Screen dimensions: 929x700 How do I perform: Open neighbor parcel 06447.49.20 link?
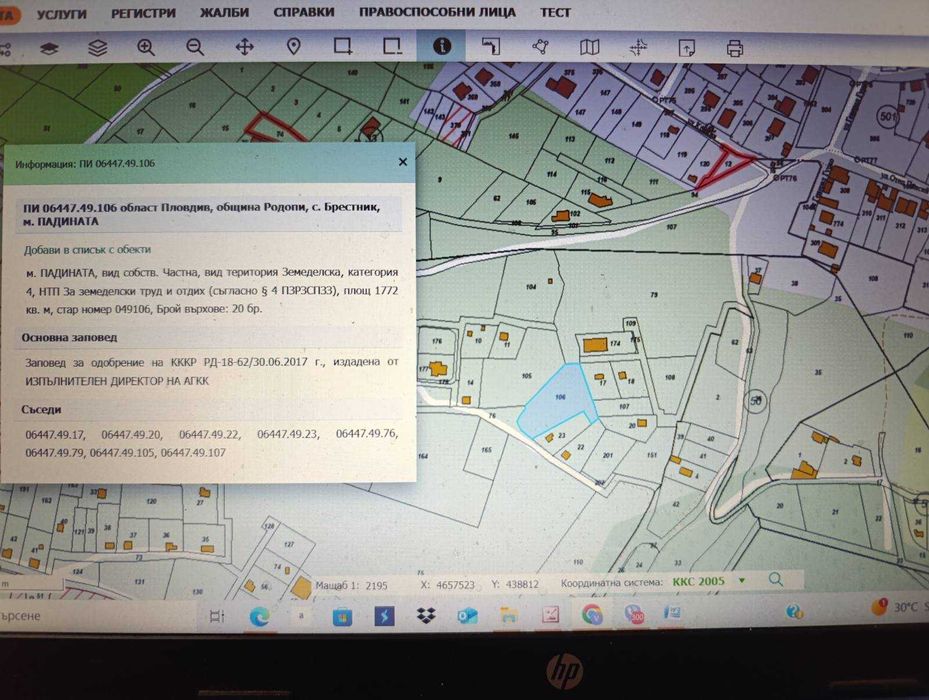tap(131, 434)
